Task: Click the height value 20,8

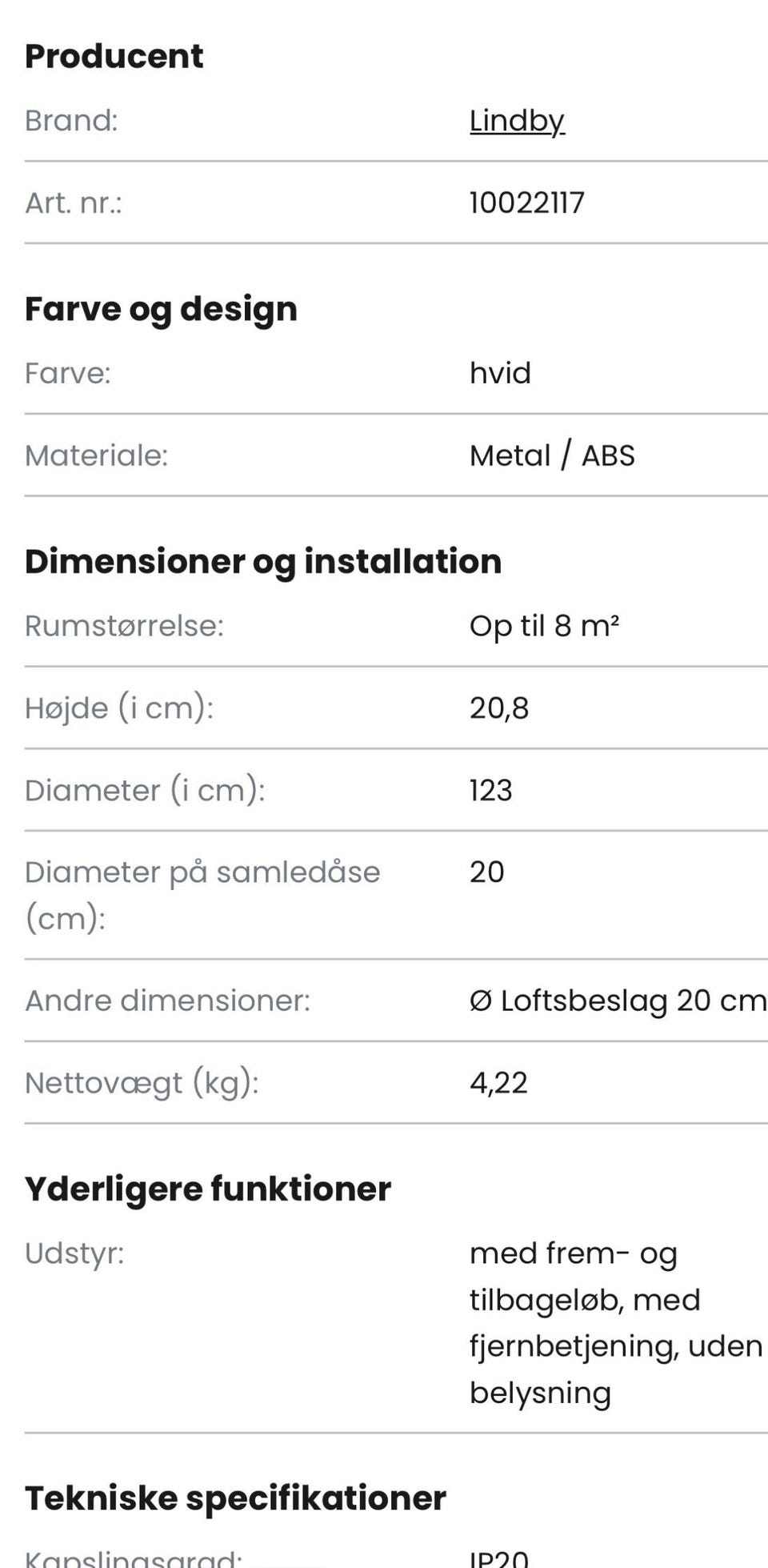Action: click(499, 708)
